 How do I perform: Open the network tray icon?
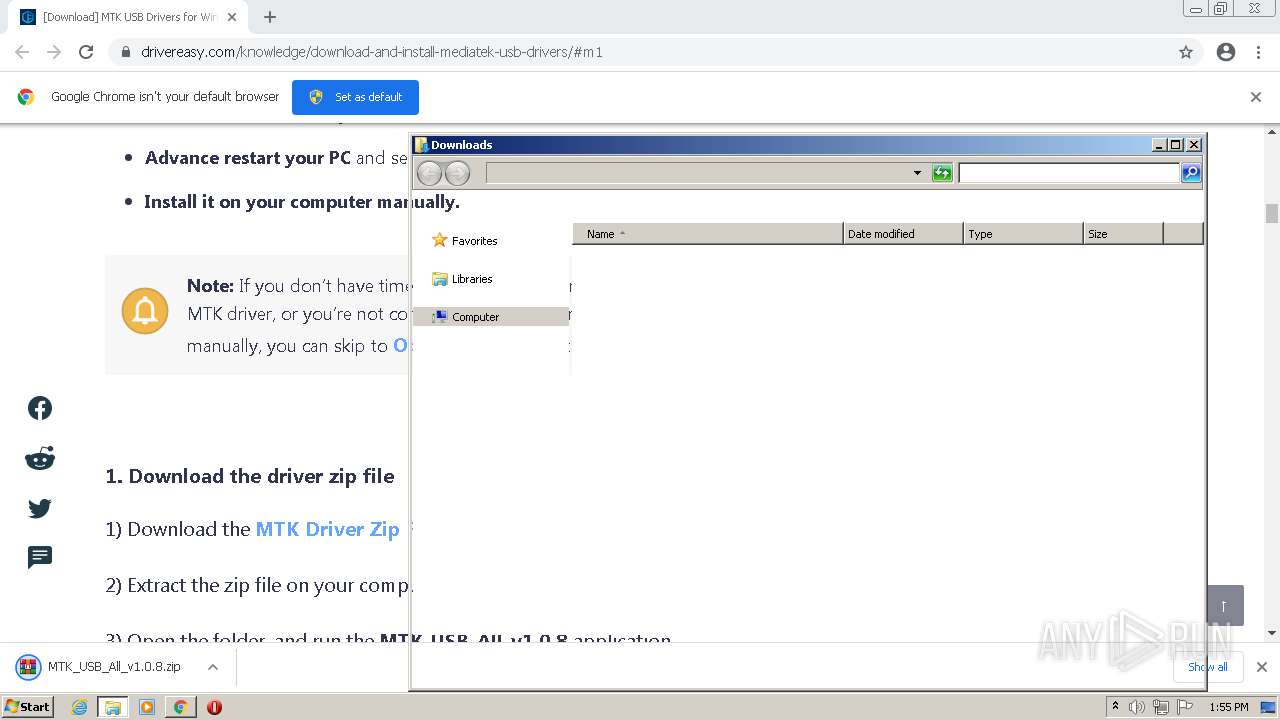(1161, 707)
